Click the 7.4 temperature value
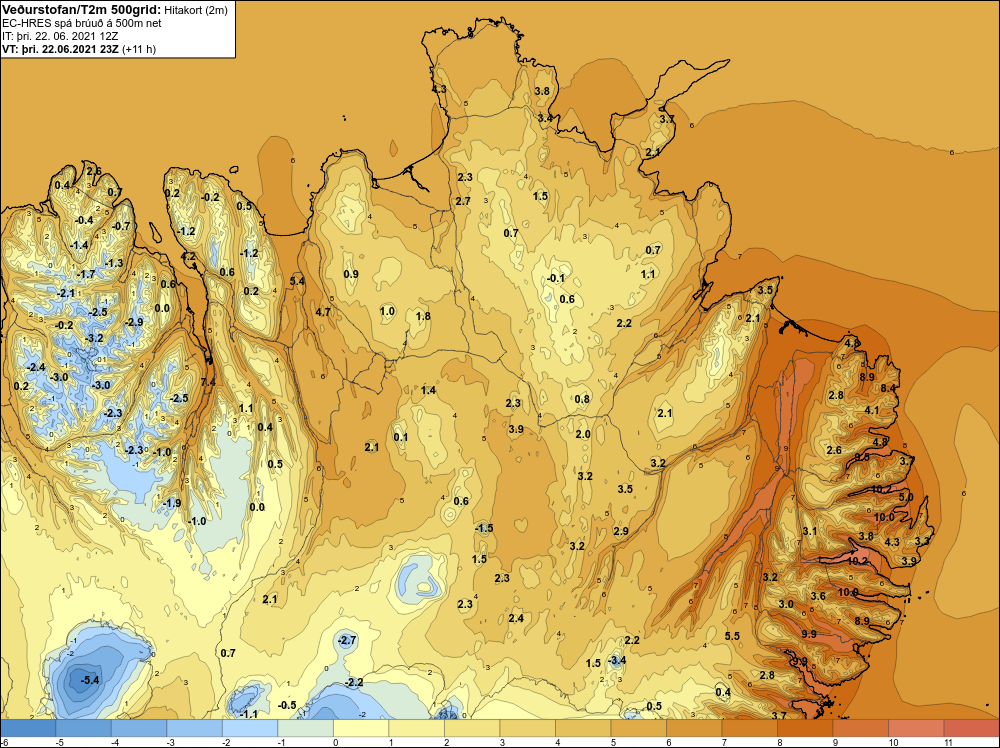 tap(208, 382)
